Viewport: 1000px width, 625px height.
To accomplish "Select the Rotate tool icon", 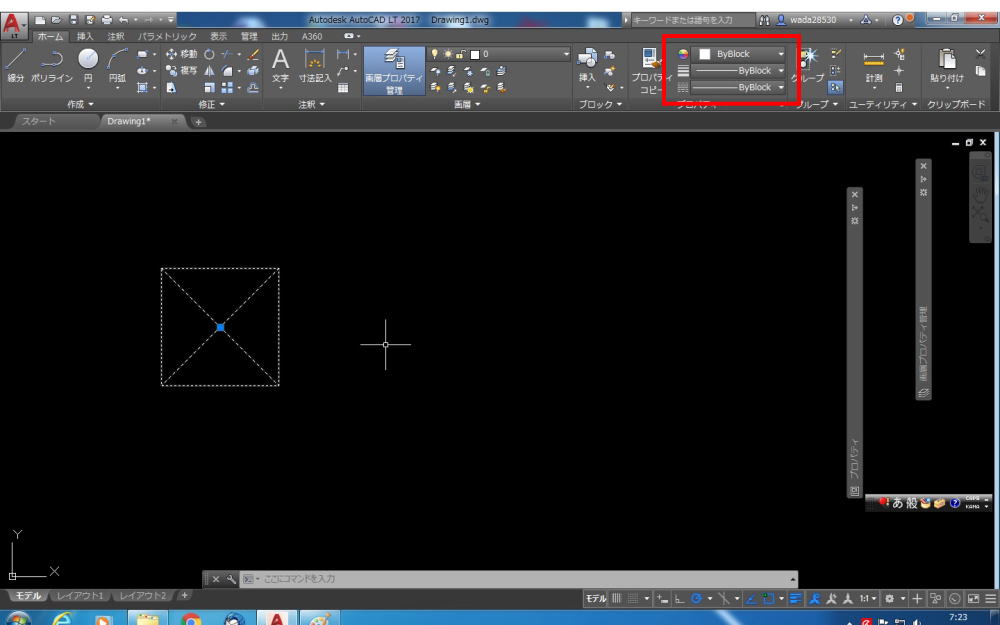I will click(209, 54).
